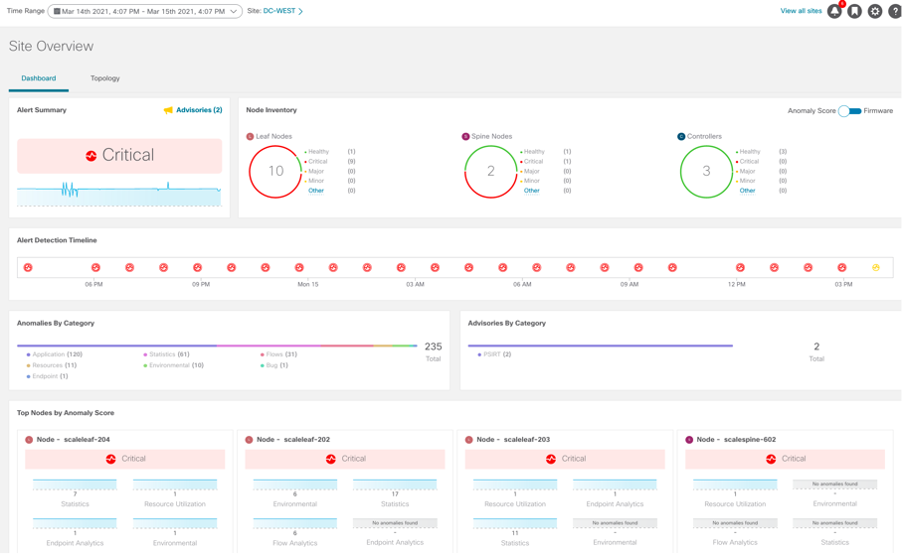This screenshot has width=904, height=556.
Task: Expand the DC-WEST site chevron
Action: pyautogui.click(x=301, y=11)
